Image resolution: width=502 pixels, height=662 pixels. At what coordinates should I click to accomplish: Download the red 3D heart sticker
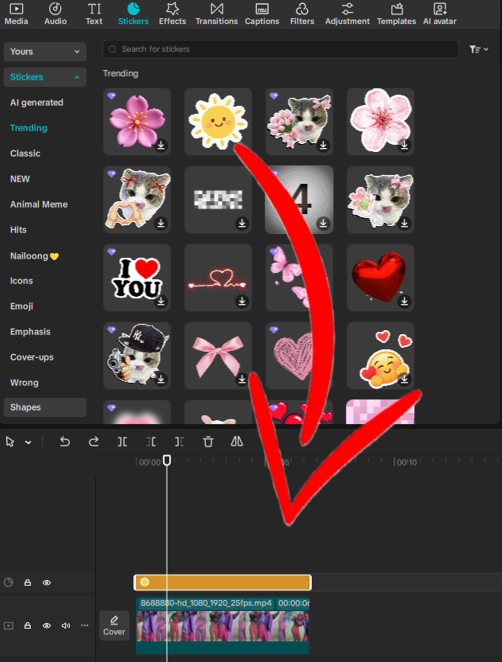[404, 301]
